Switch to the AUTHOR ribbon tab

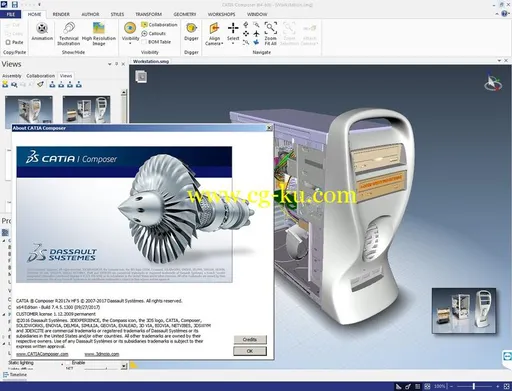click(x=90, y=14)
